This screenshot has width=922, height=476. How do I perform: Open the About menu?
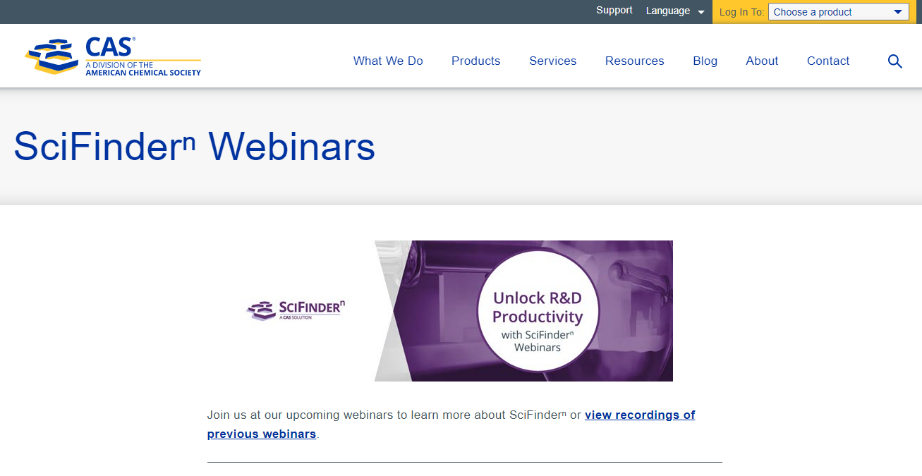[x=762, y=61]
